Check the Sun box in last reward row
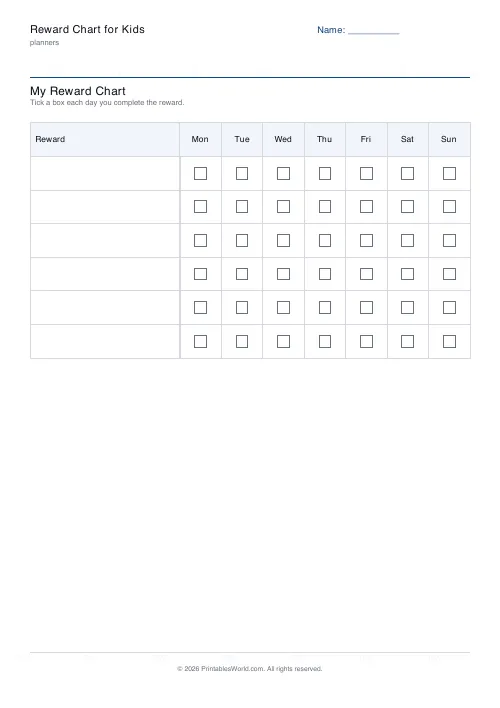The width and height of the screenshot is (500, 708). pos(449,341)
